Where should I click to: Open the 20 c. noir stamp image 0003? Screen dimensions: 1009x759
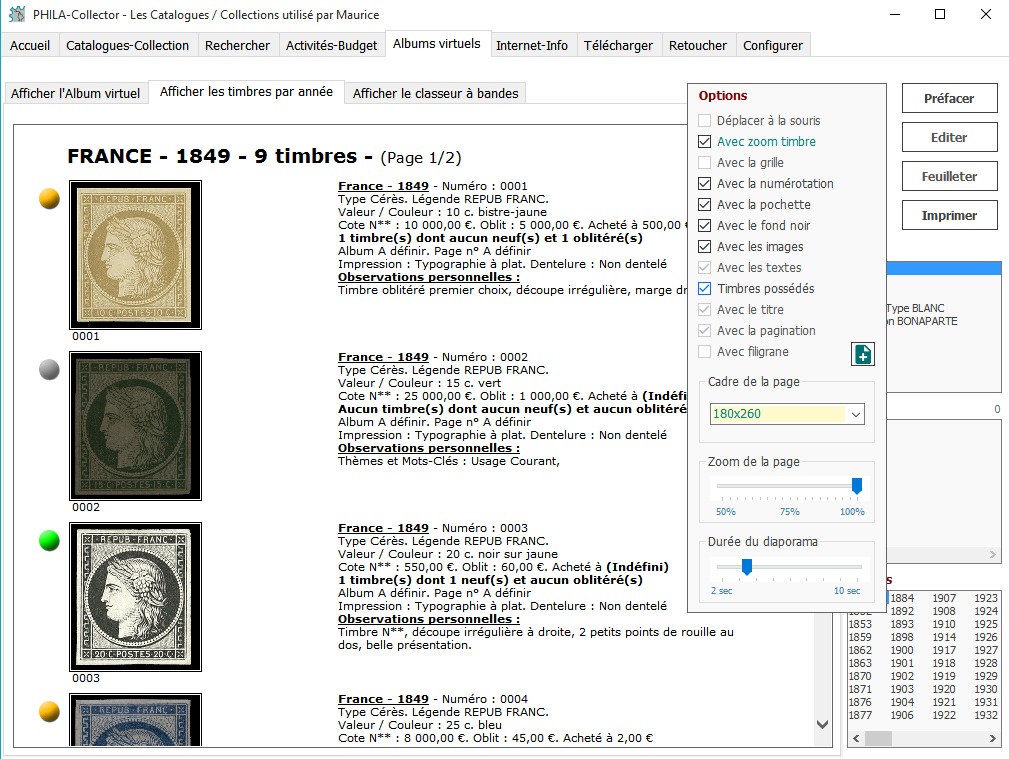135,597
